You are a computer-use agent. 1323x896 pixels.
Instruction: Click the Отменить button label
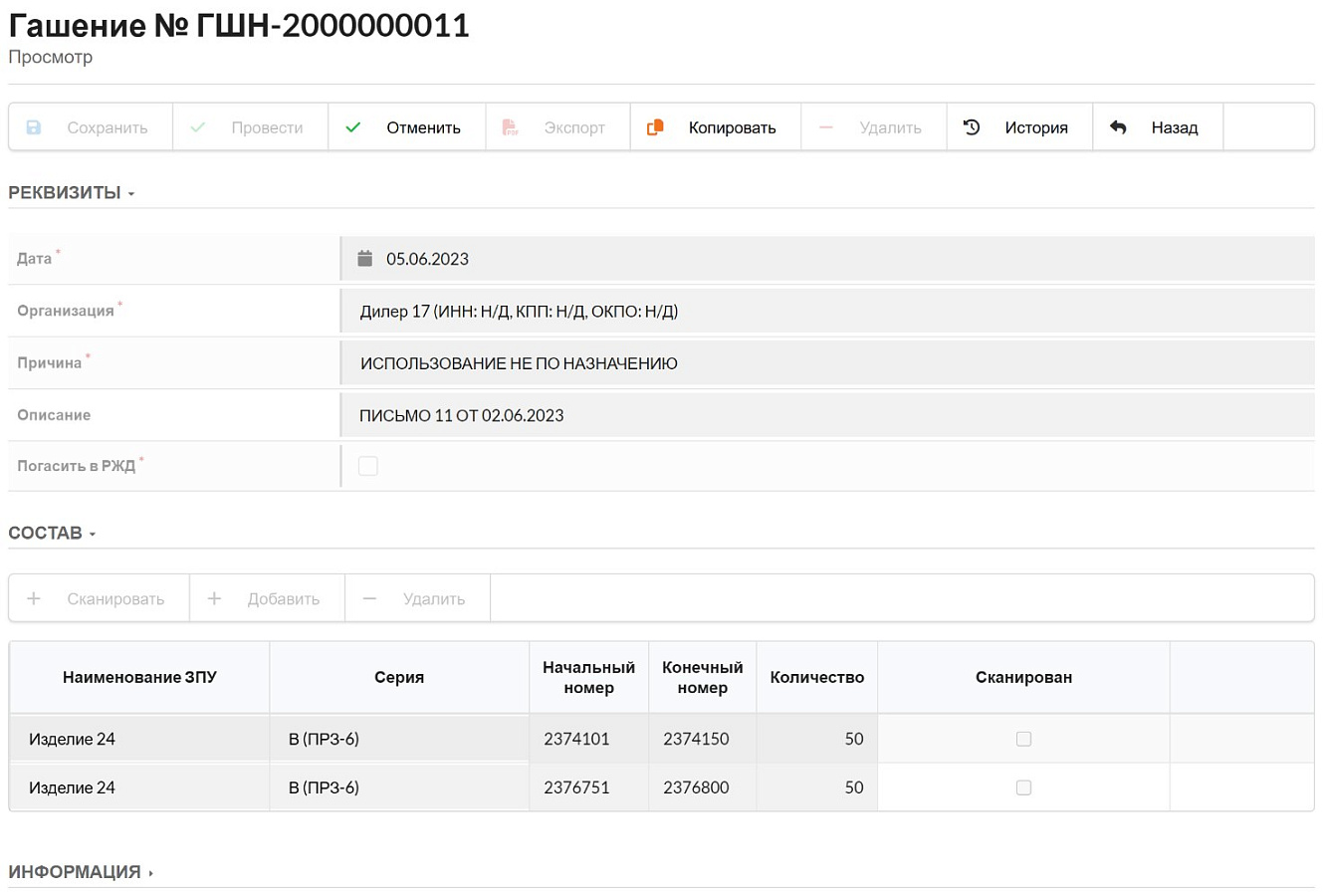[423, 127]
